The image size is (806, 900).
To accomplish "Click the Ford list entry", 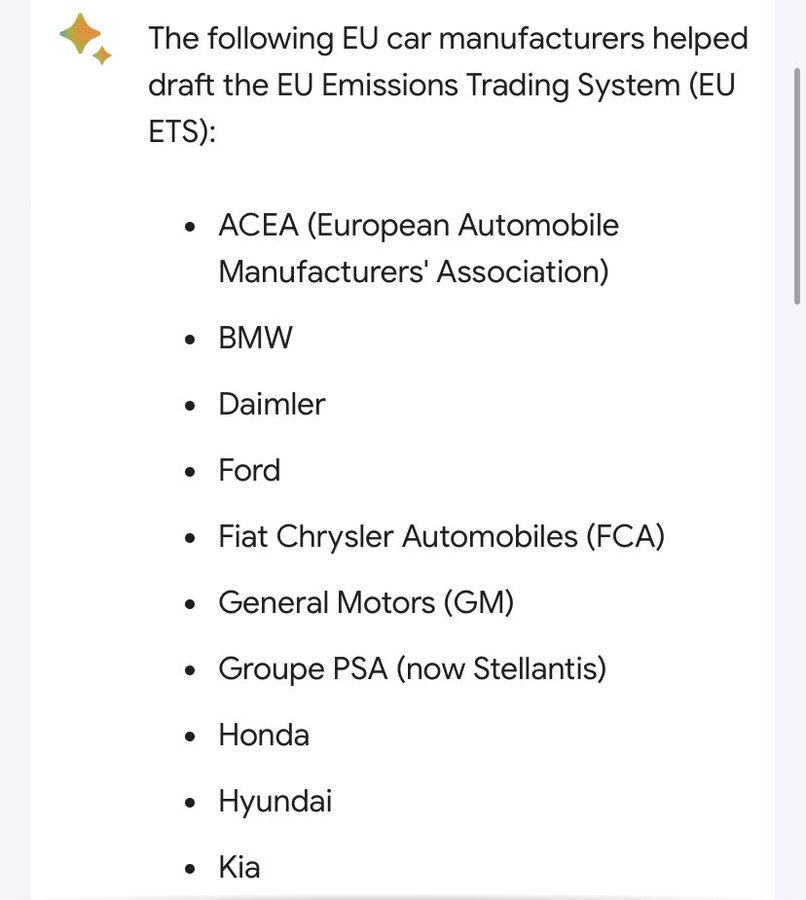I will coord(249,470).
